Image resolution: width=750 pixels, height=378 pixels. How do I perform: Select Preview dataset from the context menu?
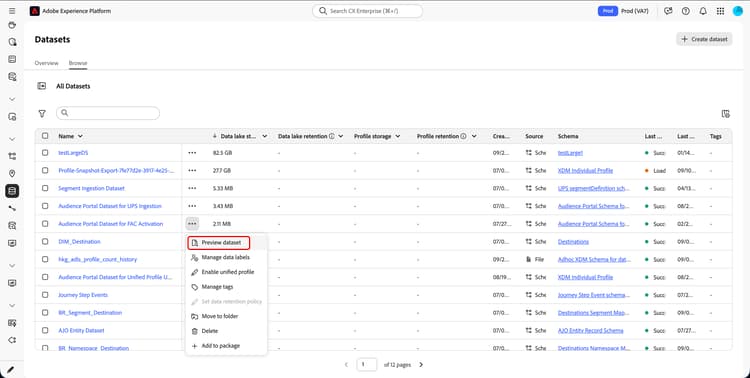(219, 243)
